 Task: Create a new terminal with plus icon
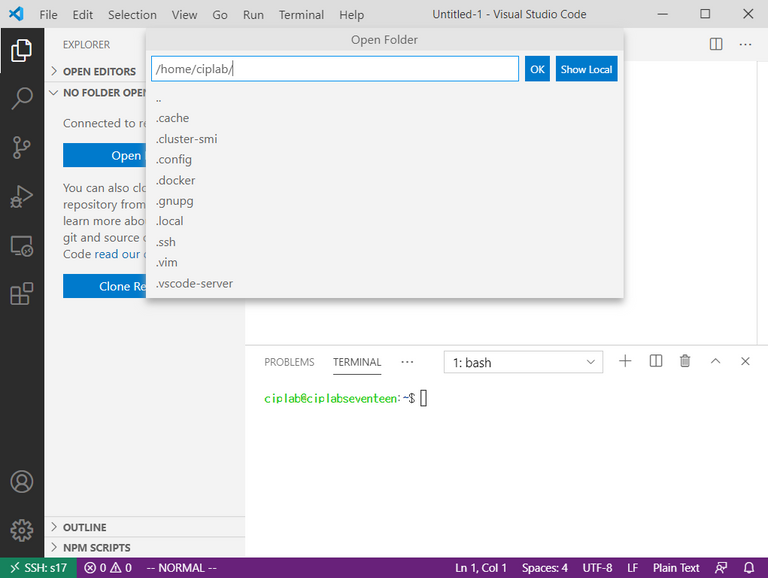pos(625,361)
